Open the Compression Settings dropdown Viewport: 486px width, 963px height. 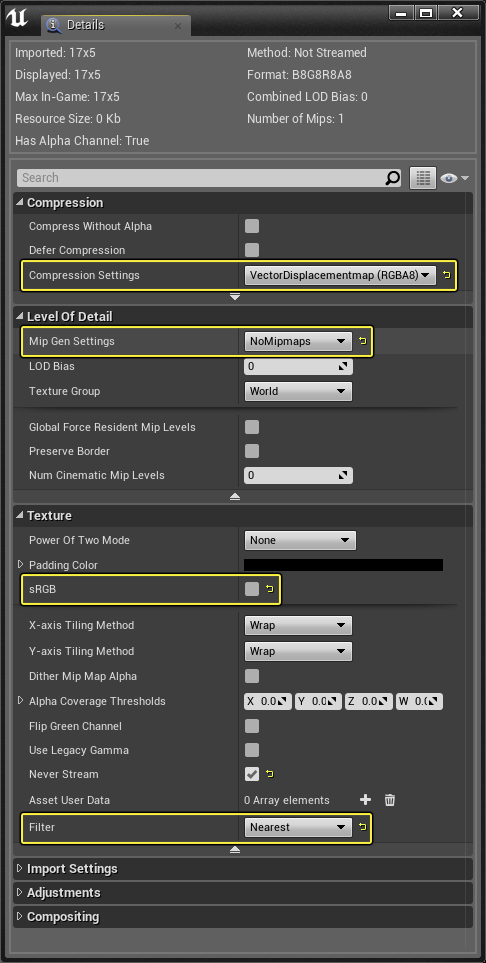(x=340, y=275)
